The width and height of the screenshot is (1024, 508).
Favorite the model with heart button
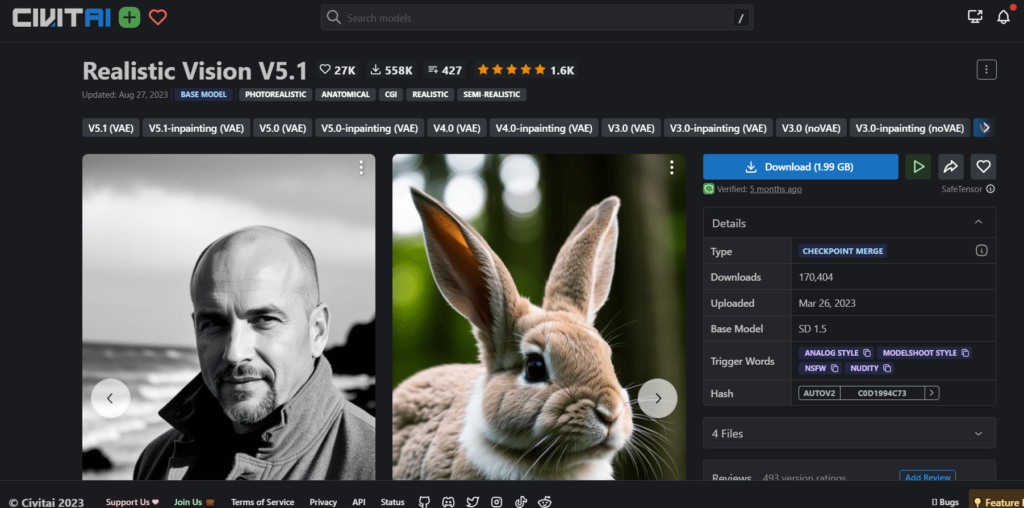pos(983,167)
